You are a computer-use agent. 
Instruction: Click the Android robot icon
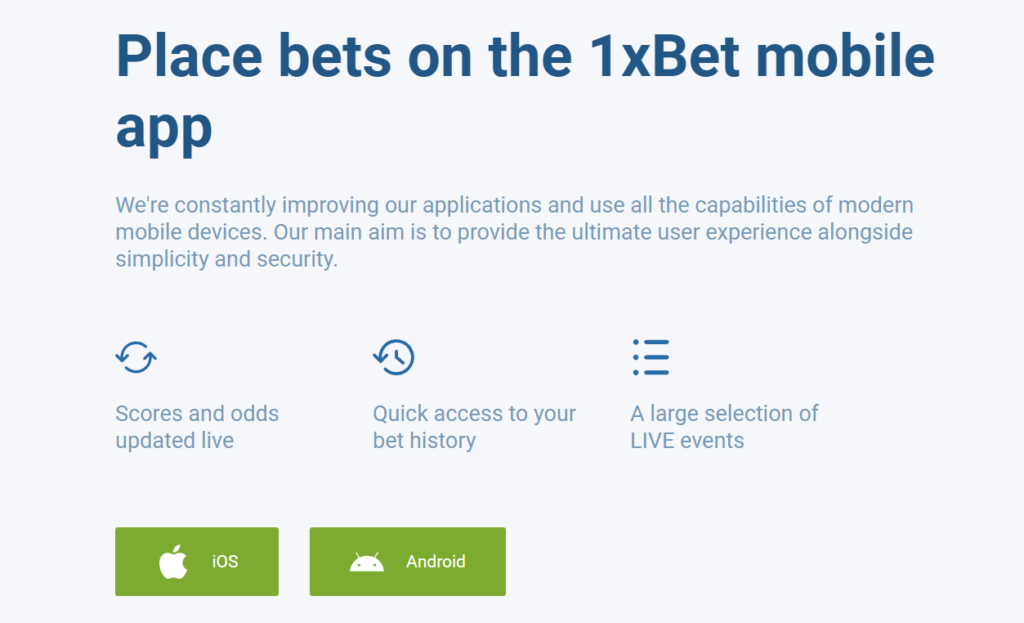click(367, 562)
